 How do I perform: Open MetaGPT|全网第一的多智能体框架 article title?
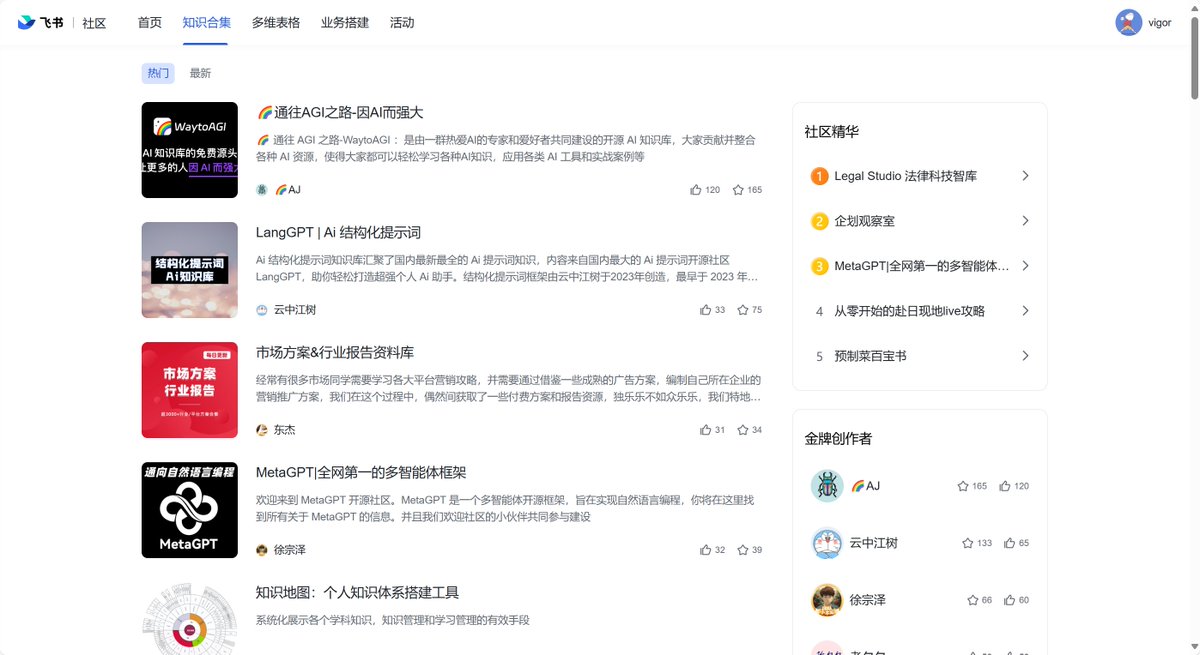click(361, 473)
